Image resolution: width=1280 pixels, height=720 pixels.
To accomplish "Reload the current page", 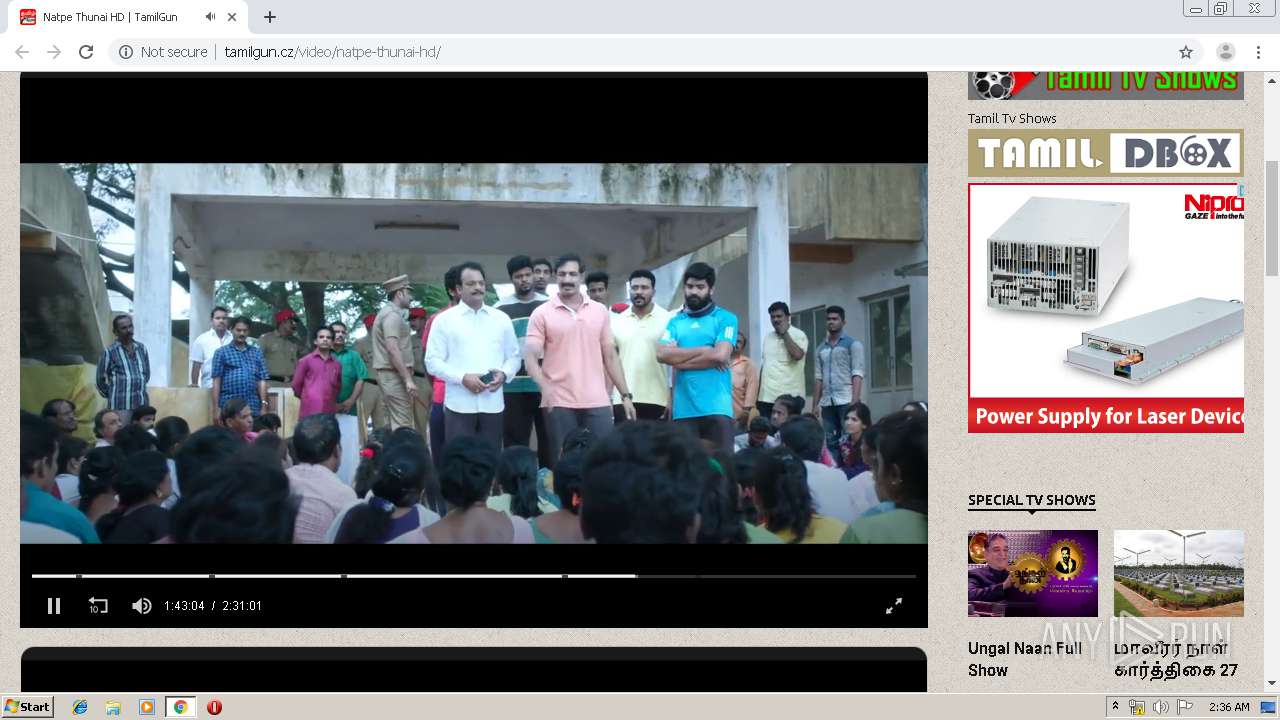I will 86,52.
